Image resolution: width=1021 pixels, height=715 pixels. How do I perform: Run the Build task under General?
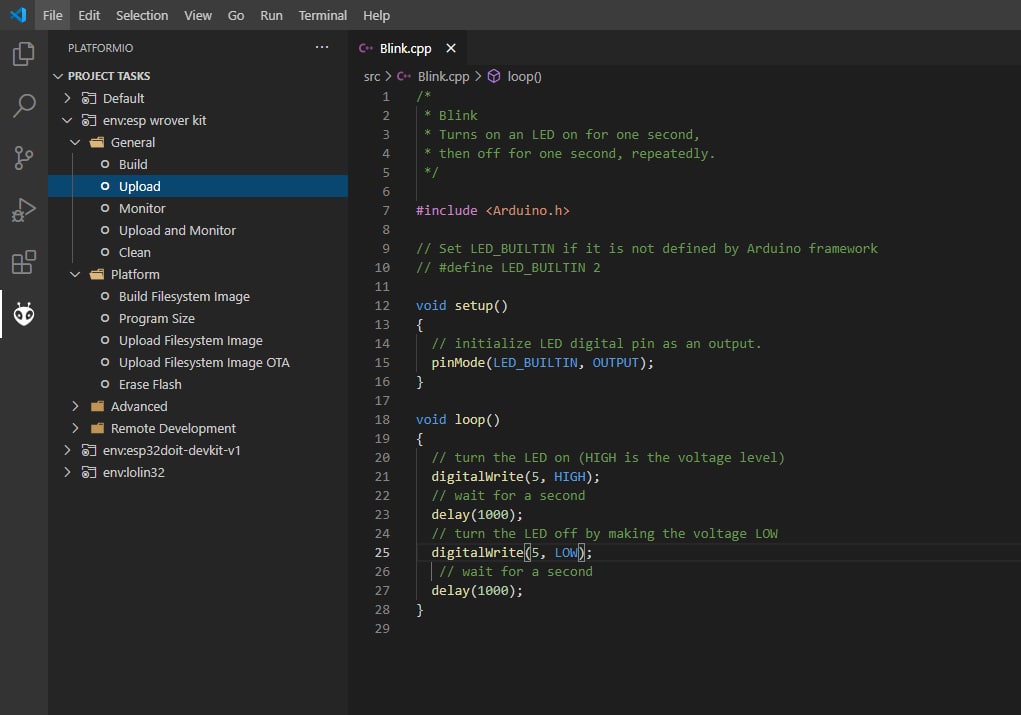coord(133,164)
